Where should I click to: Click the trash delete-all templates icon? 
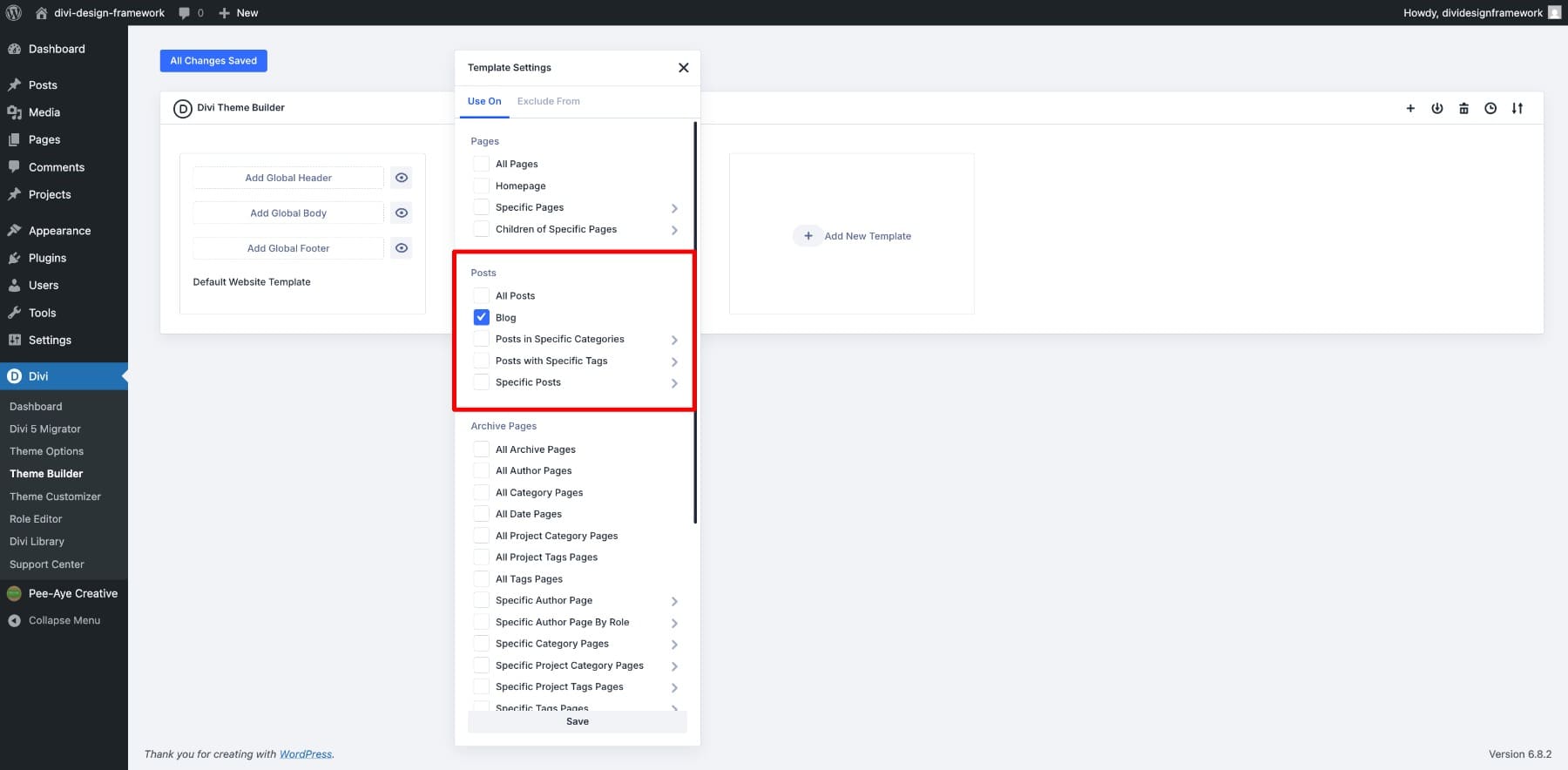coord(1463,108)
